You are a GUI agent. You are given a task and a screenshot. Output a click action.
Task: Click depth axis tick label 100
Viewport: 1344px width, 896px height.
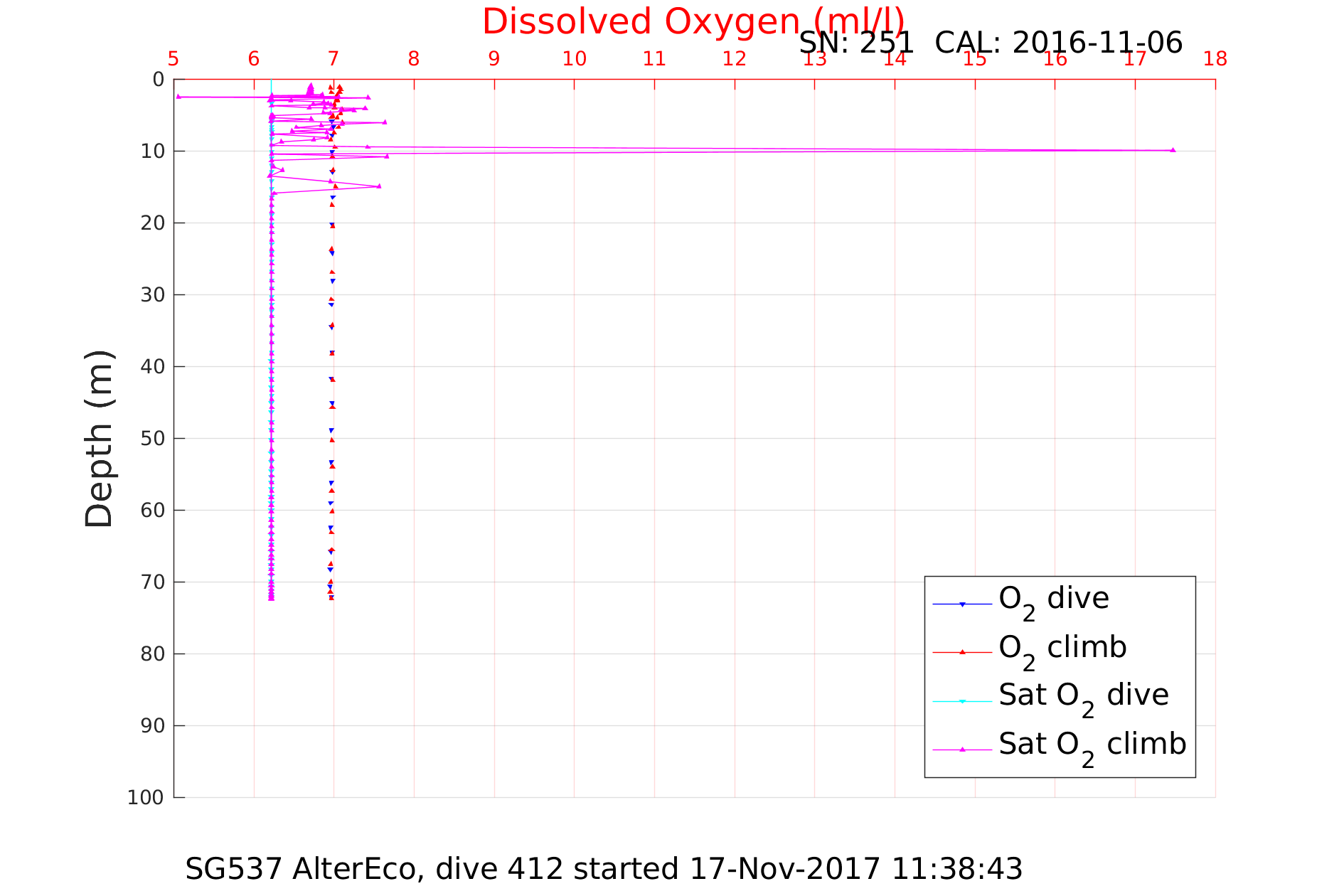(146, 798)
